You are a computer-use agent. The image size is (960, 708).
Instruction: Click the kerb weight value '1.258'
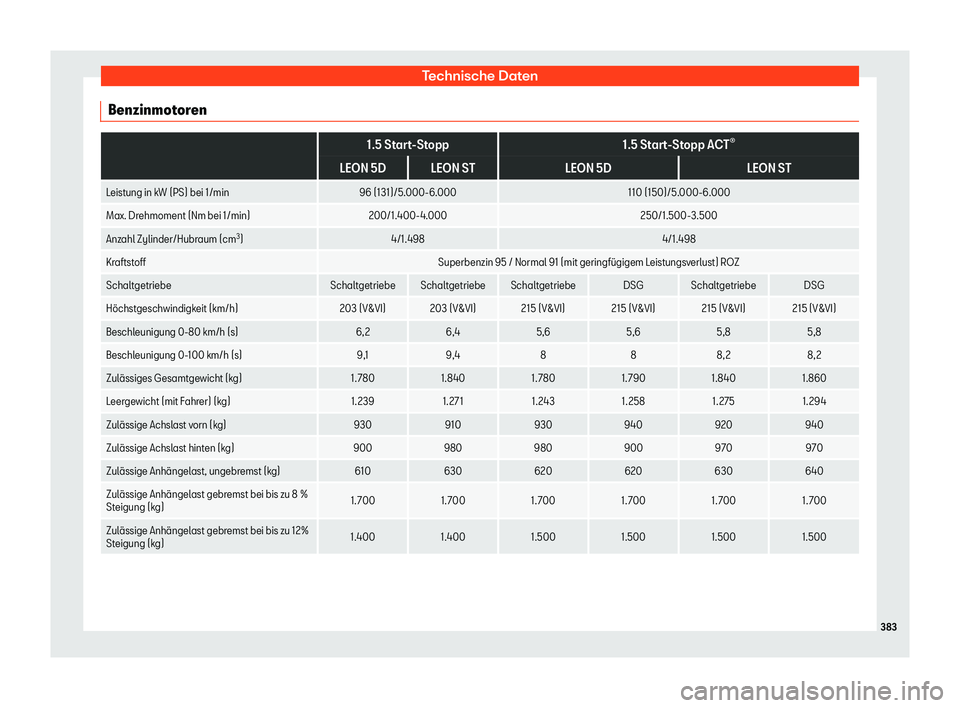633,402
